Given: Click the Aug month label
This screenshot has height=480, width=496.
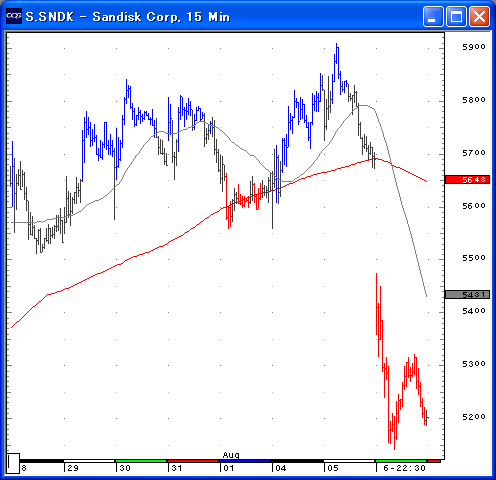Looking at the screenshot, I should click(231, 455).
